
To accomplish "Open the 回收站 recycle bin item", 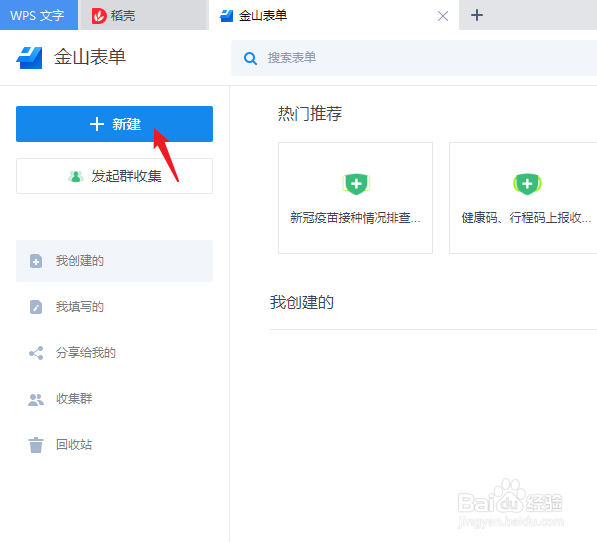I will (x=114, y=445).
